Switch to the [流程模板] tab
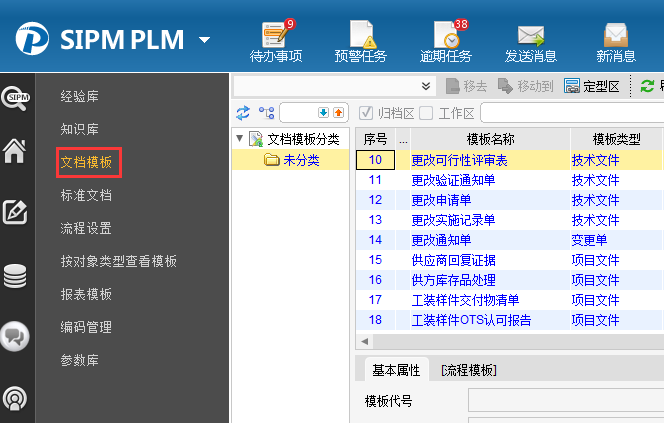Image resolution: width=664 pixels, height=423 pixels. tap(469, 370)
